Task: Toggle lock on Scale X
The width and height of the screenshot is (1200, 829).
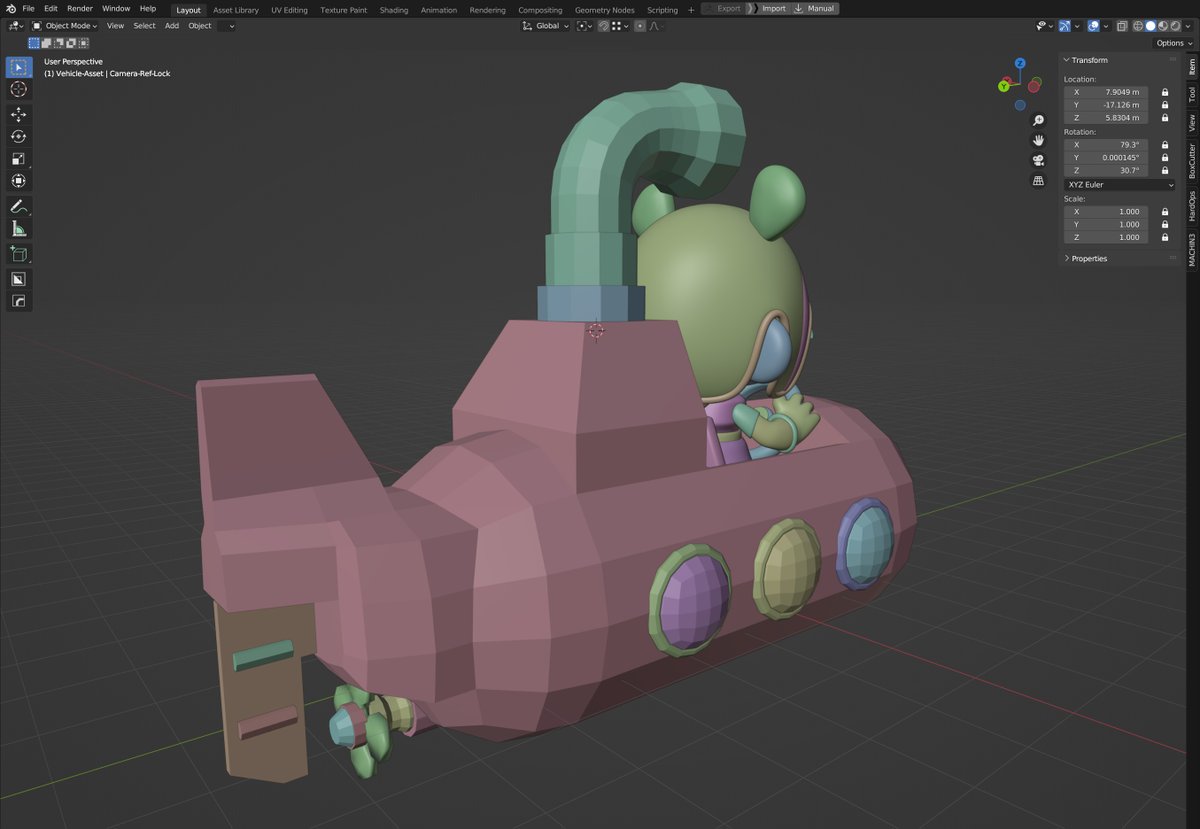Action: click(1164, 212)
